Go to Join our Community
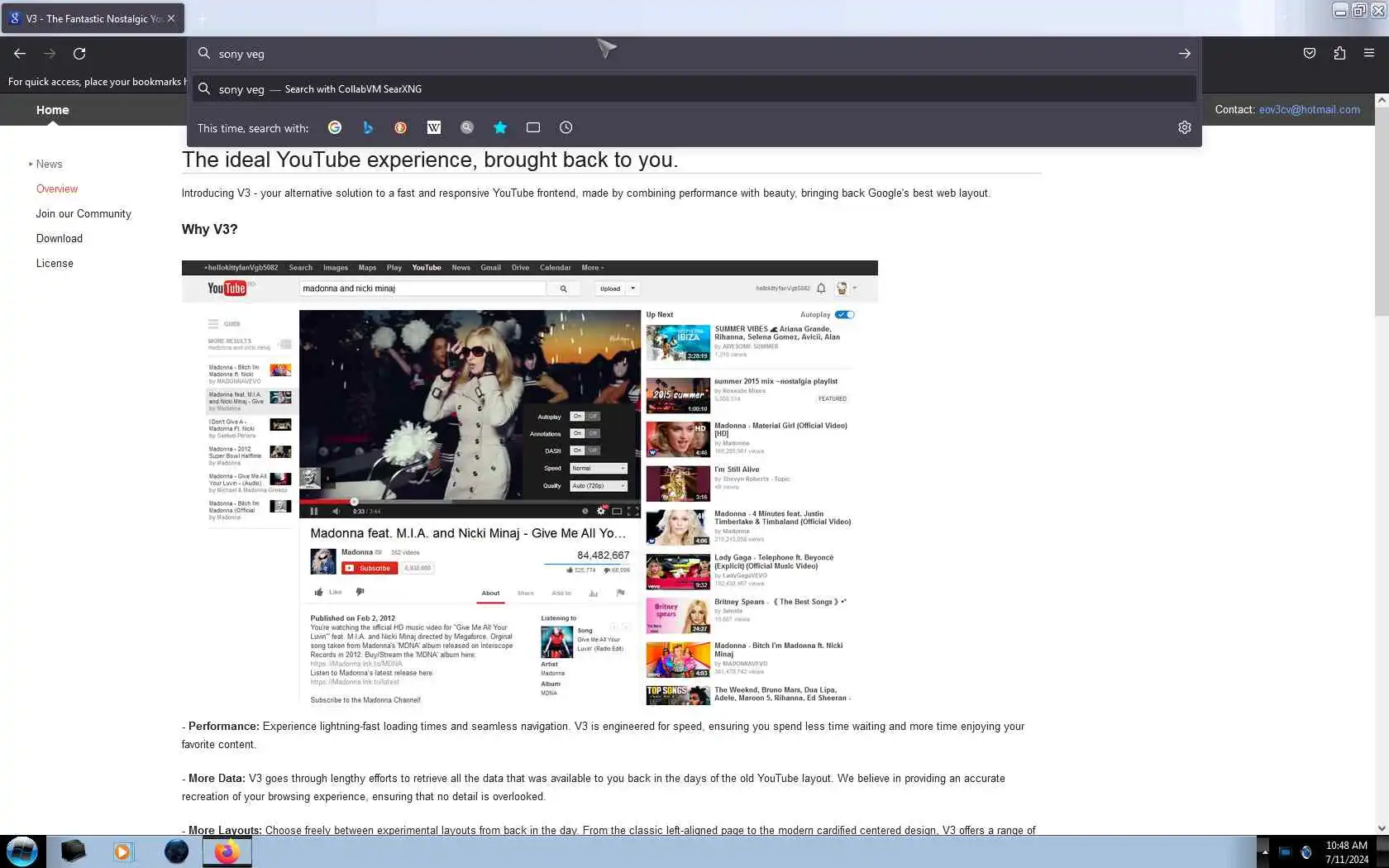The height and width of the screenshot is (868, 1389). (84, 213)
